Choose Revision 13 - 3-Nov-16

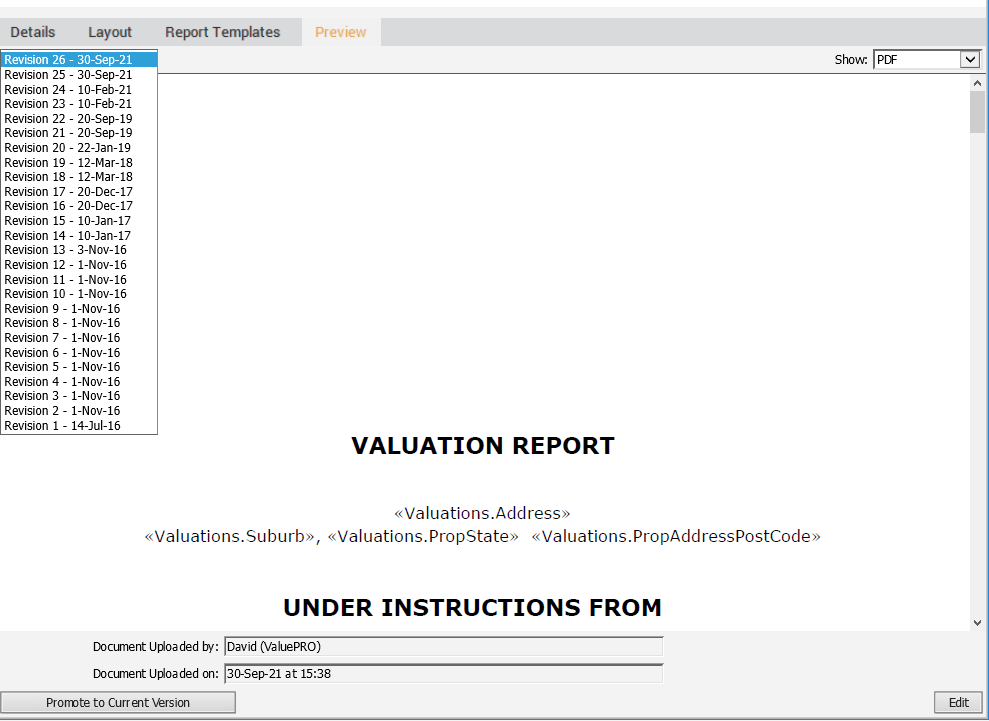[x=79, y=250]
